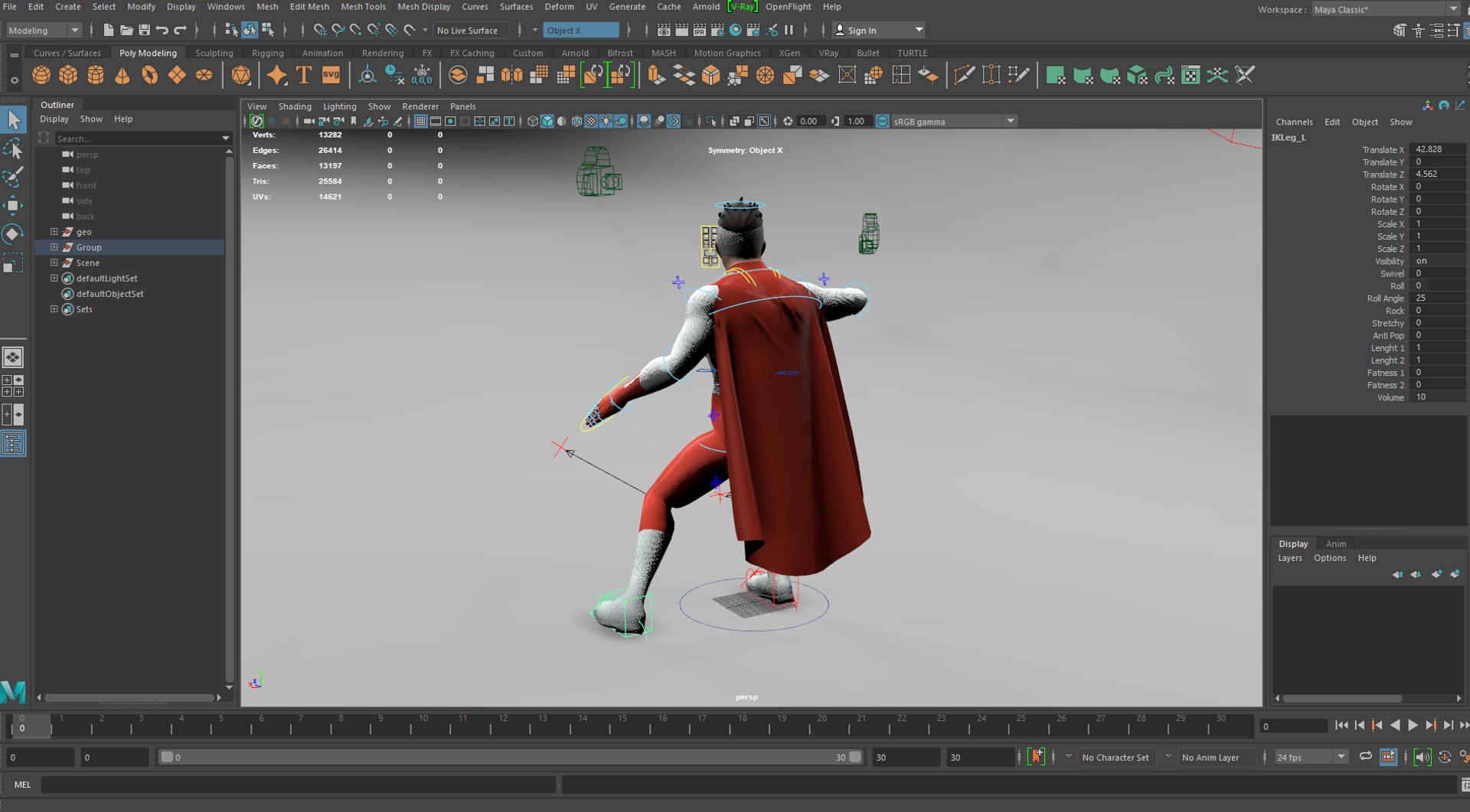Open the sRGB gamma view transform dropdown
The width and height of the screenshot is (1470, 812).
click(x=955, y=122)
